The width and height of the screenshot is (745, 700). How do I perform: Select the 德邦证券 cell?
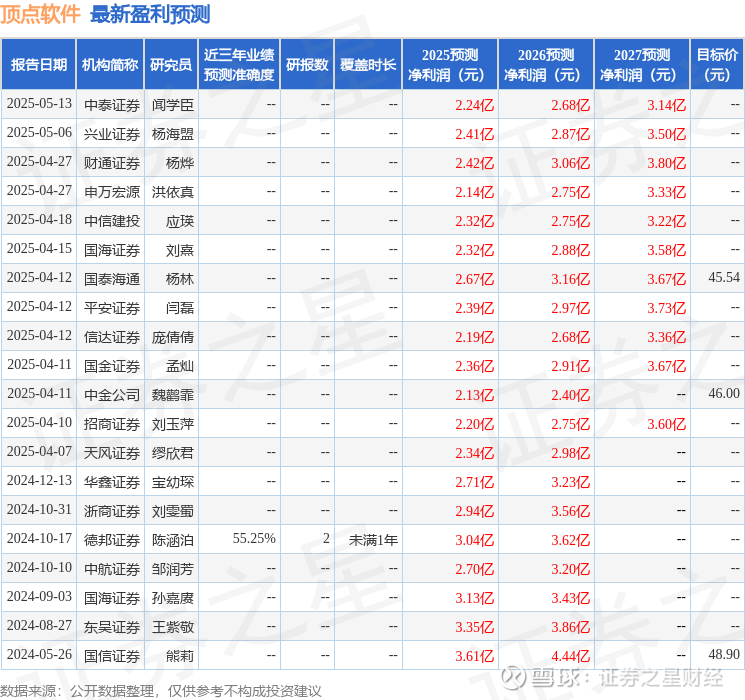tap(112, 540)
